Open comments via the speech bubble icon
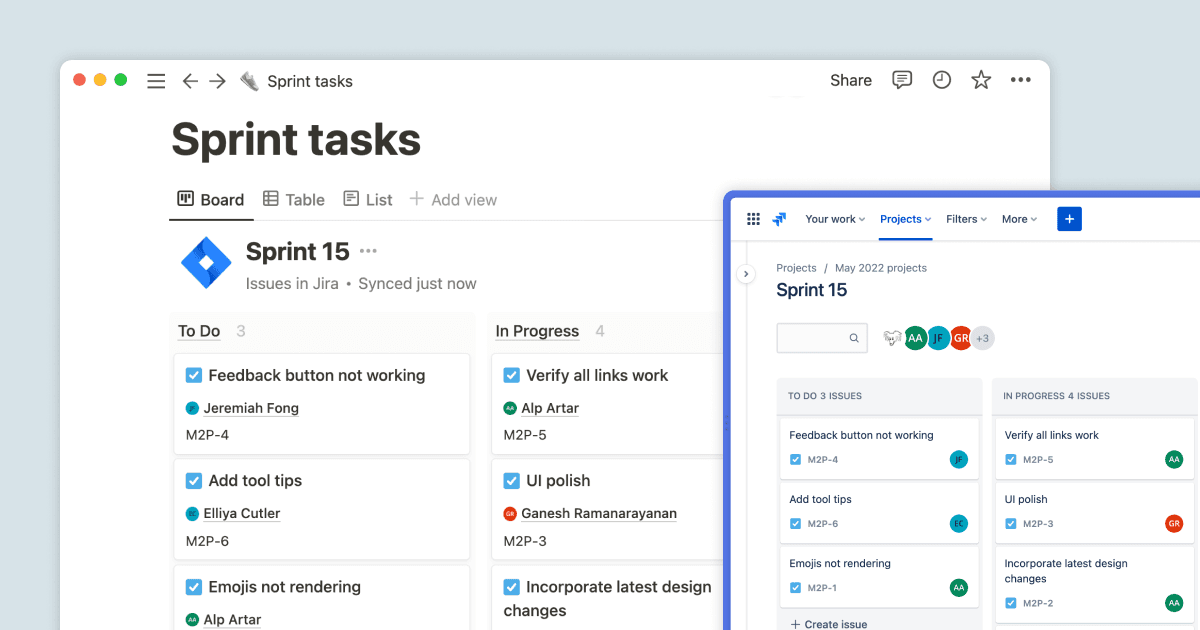The image size is (1200, 630). 902,80
